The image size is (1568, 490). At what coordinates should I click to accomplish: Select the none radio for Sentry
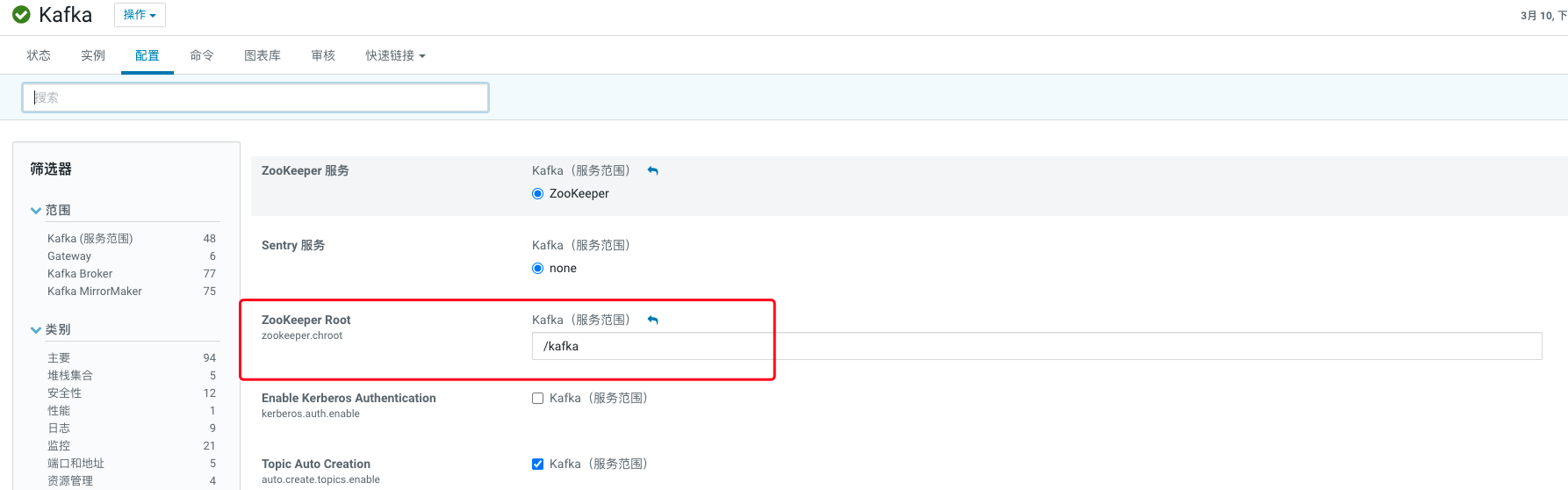click(538, 269)
